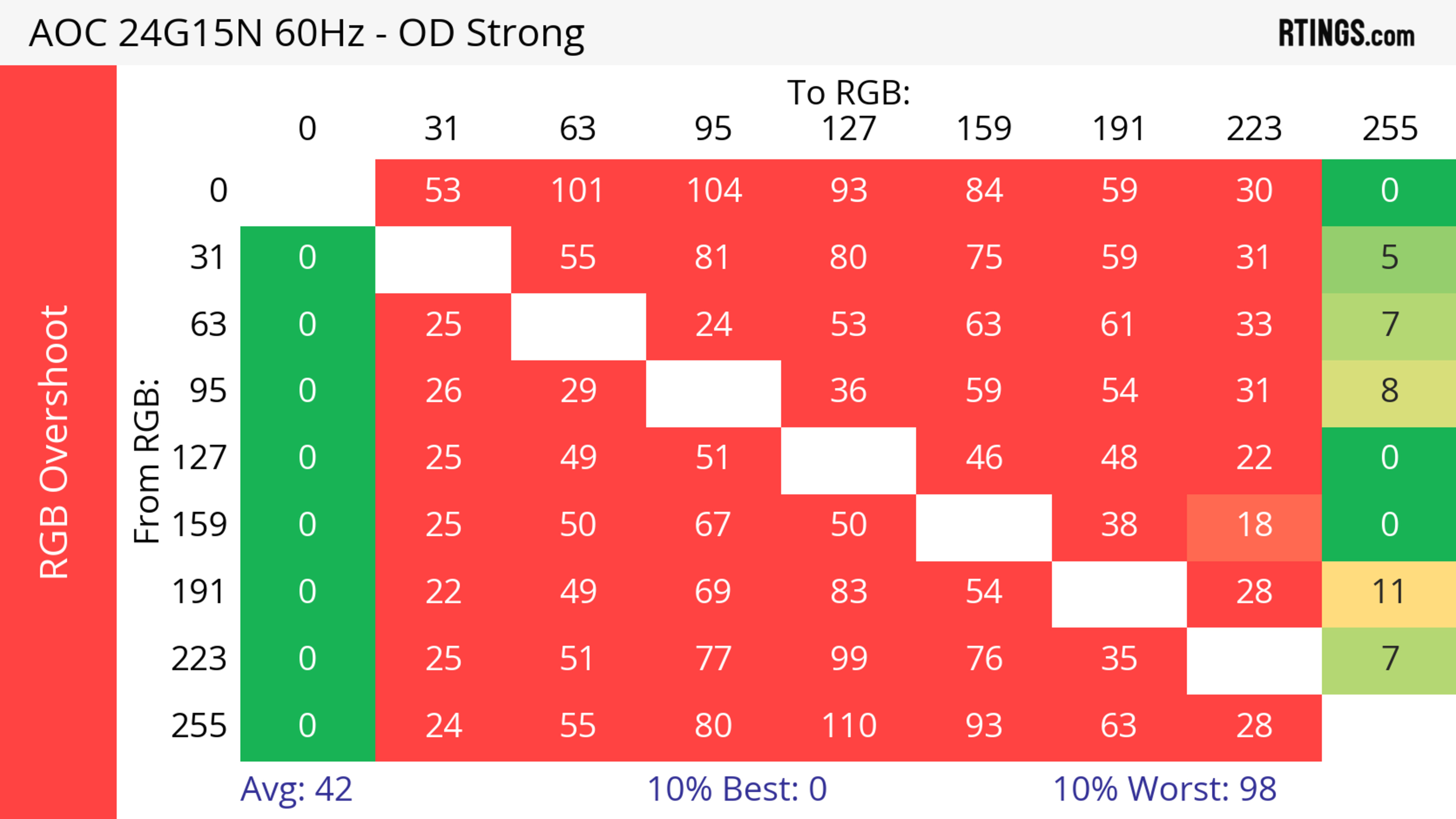Select the yellow-green cell showing 8
The image size is (1456, 819).
point(1389,391)
